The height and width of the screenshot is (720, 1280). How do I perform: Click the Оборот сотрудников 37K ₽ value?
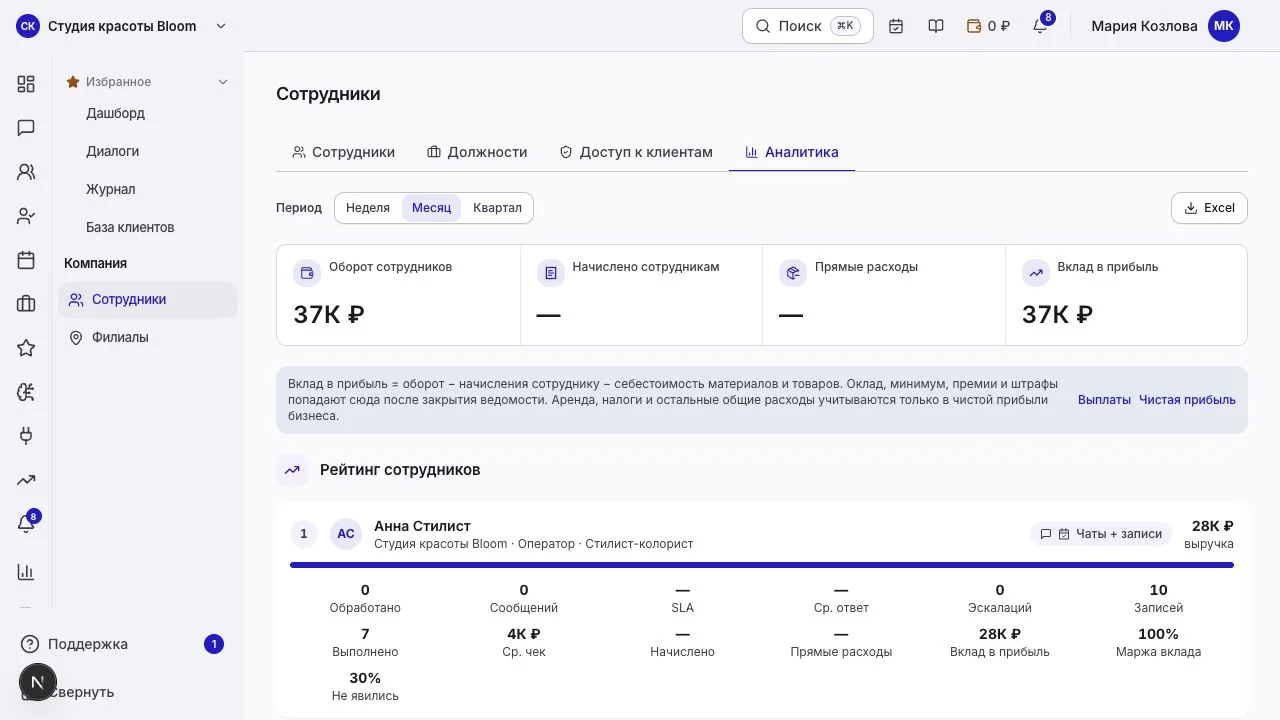click(329, 314)
